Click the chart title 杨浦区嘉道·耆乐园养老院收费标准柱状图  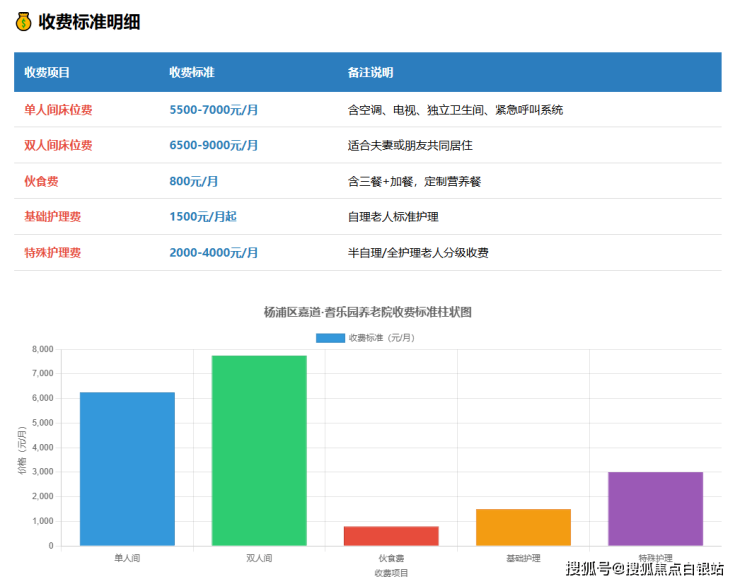pyautogui.click(x=368, y=312)
